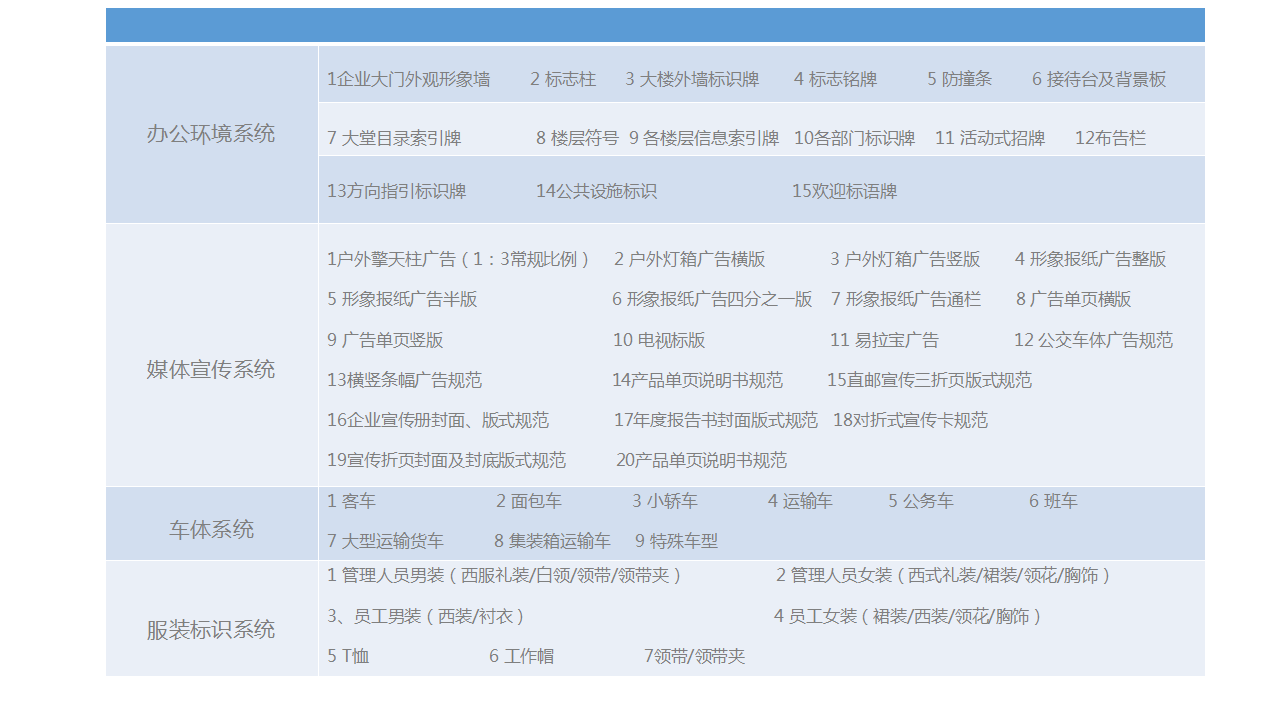Click item 8 楼层符号
This screenshot has width=1280, height=720.
[x=578, y=139]
